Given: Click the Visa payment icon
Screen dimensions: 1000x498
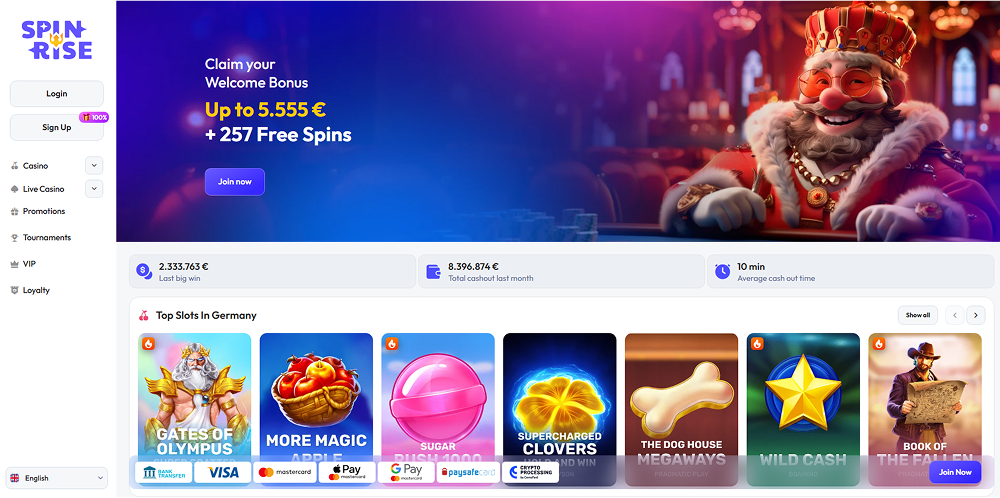Looking at the screenshot, I should coord(223,472).
